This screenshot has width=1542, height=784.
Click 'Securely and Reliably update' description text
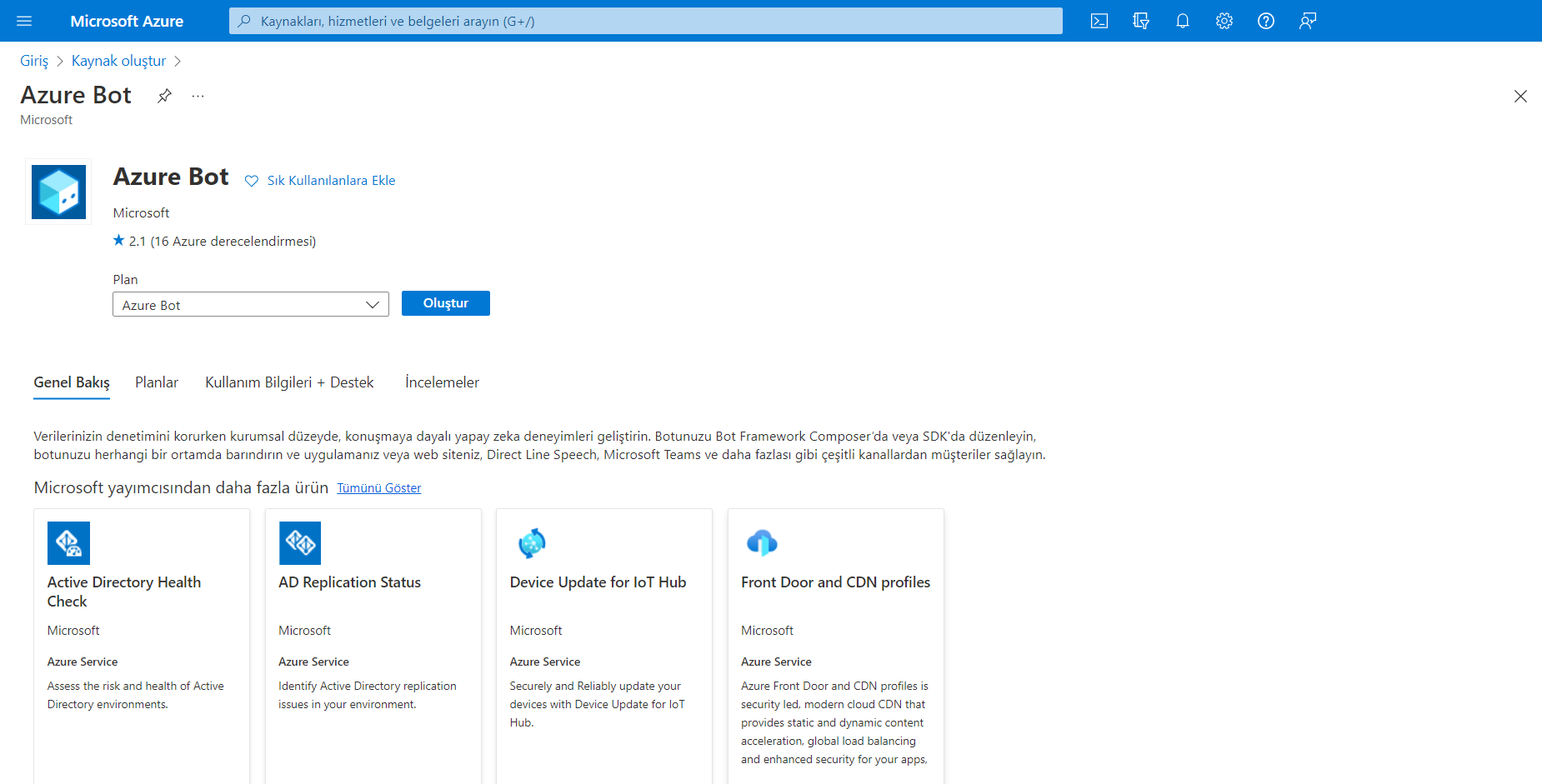(x=597, y=704)
